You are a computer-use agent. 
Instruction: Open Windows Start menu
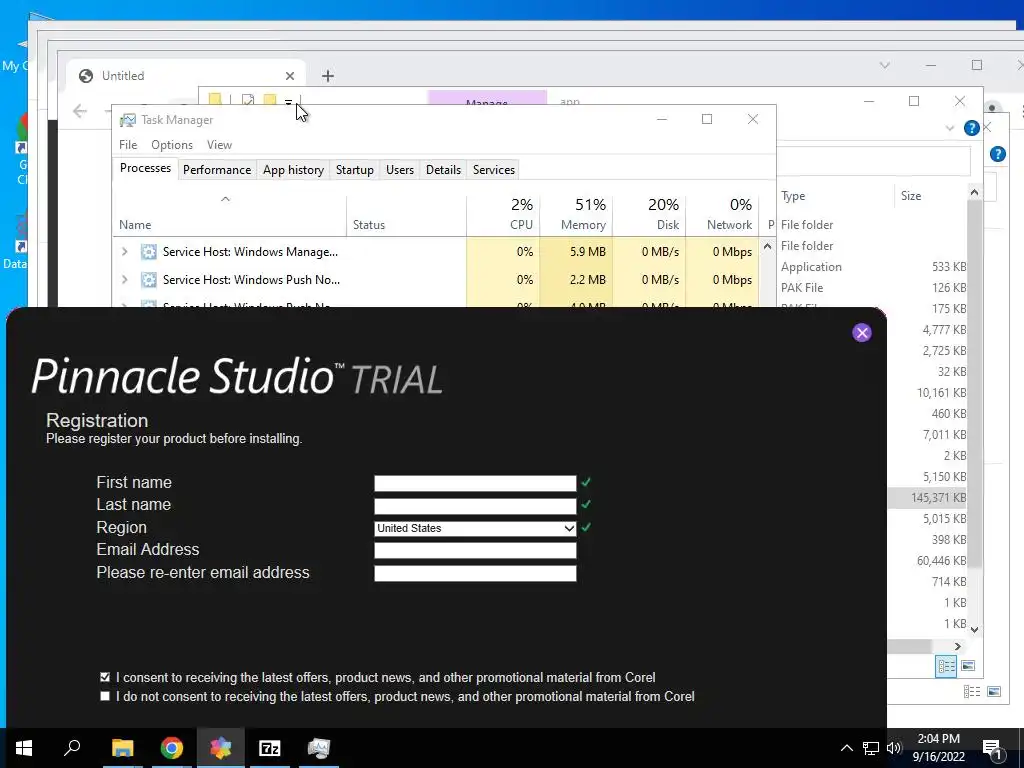point(24,748)
